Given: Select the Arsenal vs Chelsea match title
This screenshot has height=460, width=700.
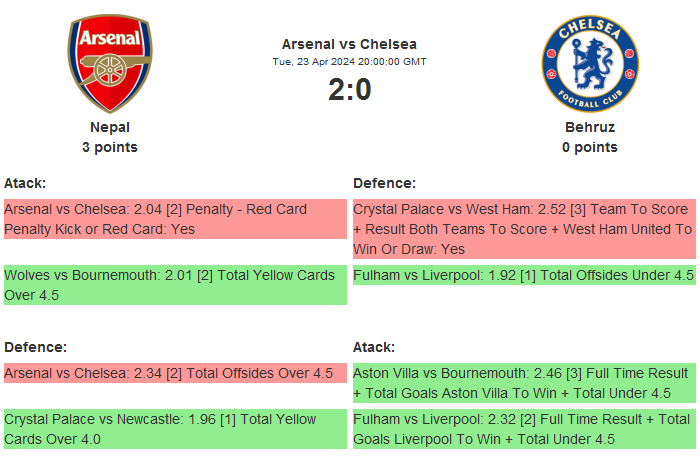Looking at the screenshot, I should tap(349, 44).
